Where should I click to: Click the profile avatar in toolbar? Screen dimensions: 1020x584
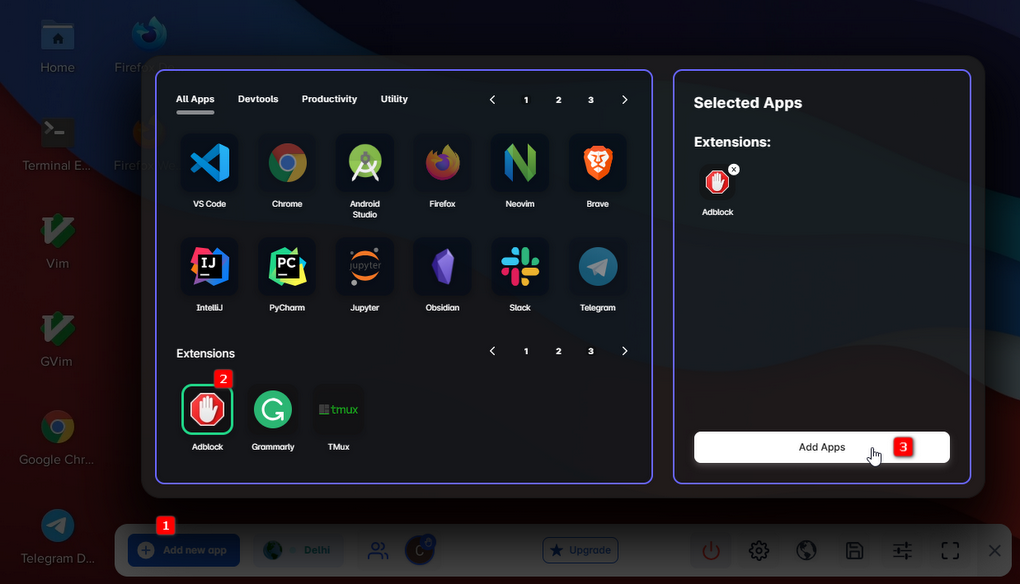click(x=420, y=550)
